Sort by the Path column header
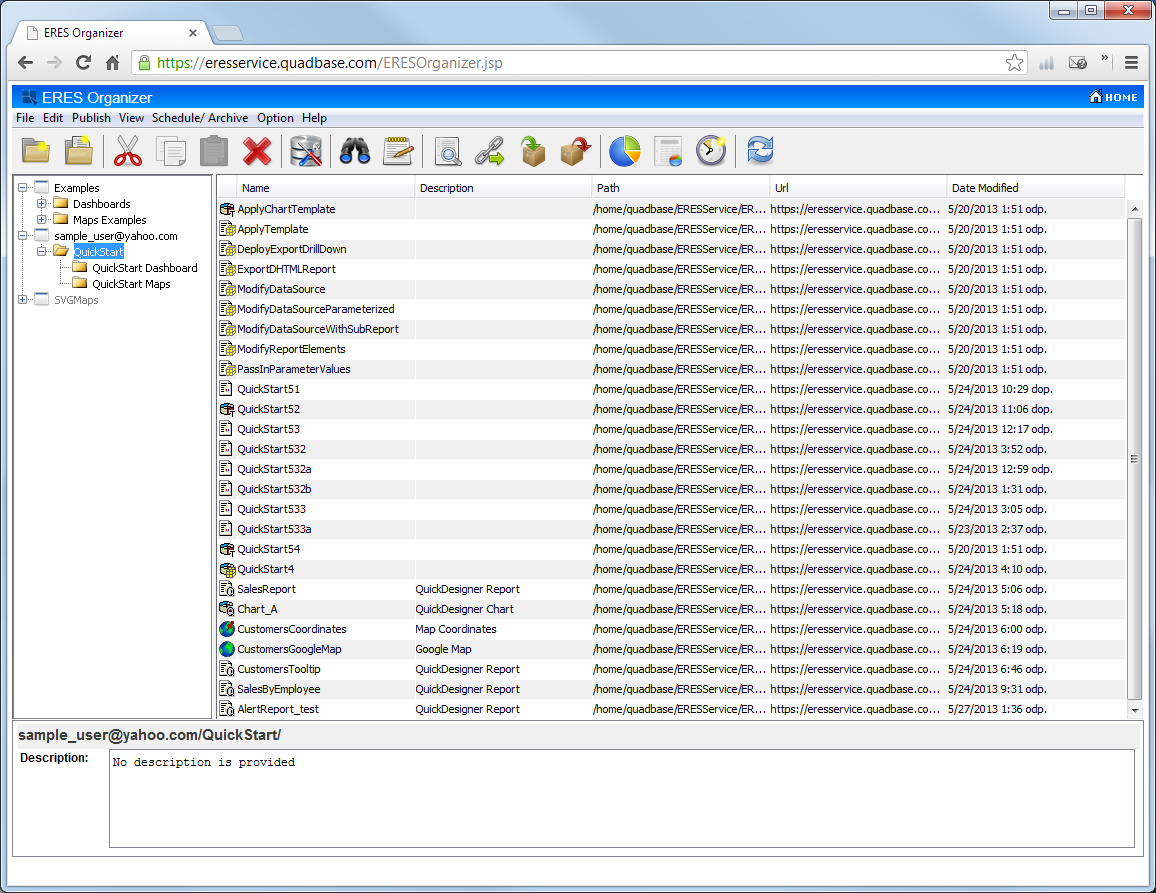Screen dimensions: 1156x893 (x=680, y=188)
